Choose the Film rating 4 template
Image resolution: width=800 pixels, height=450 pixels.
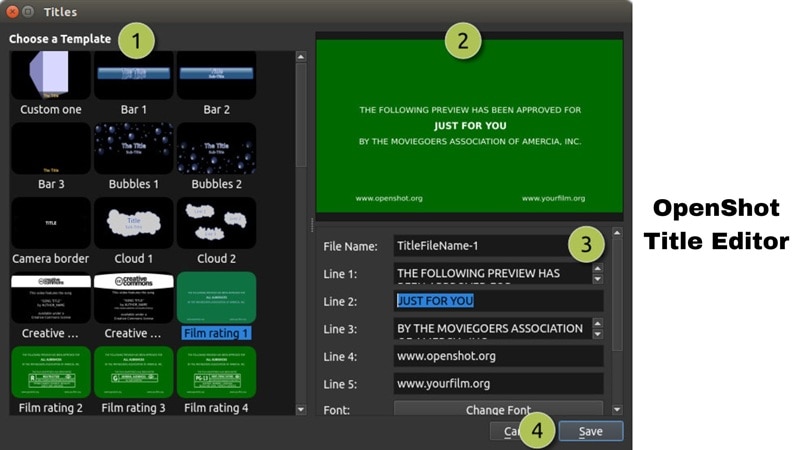[x=216, y=372]
